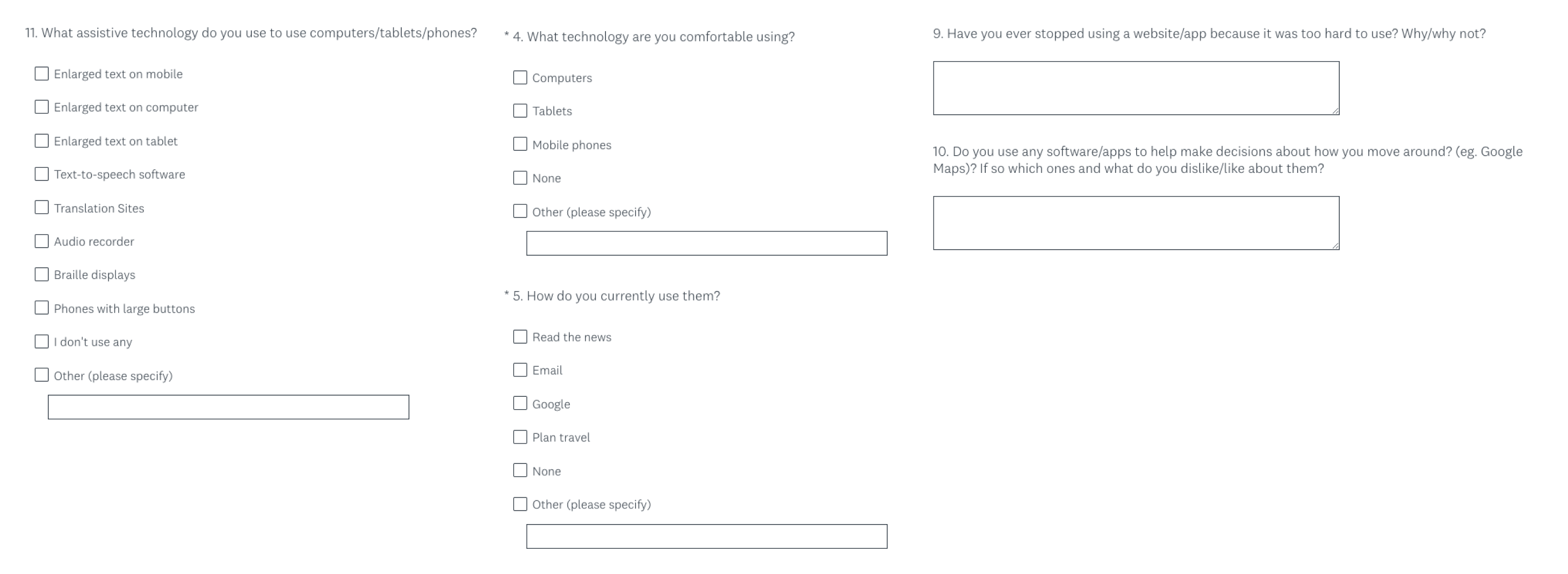1568x574 pixels.
Task: Tick the Tablets checkbox
Action: 520,111
